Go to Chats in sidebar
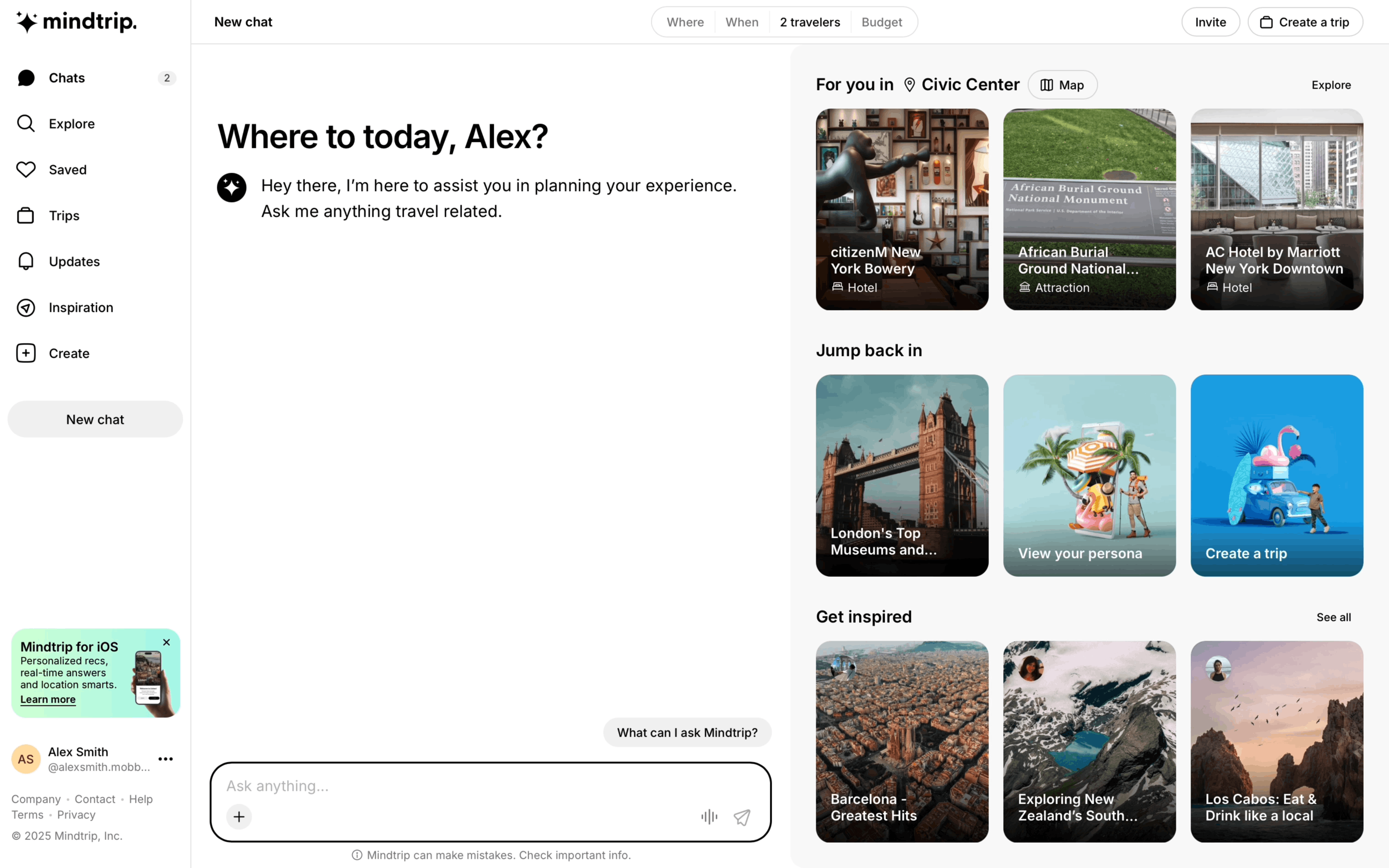1389x868 pixels. coord(67,78)
